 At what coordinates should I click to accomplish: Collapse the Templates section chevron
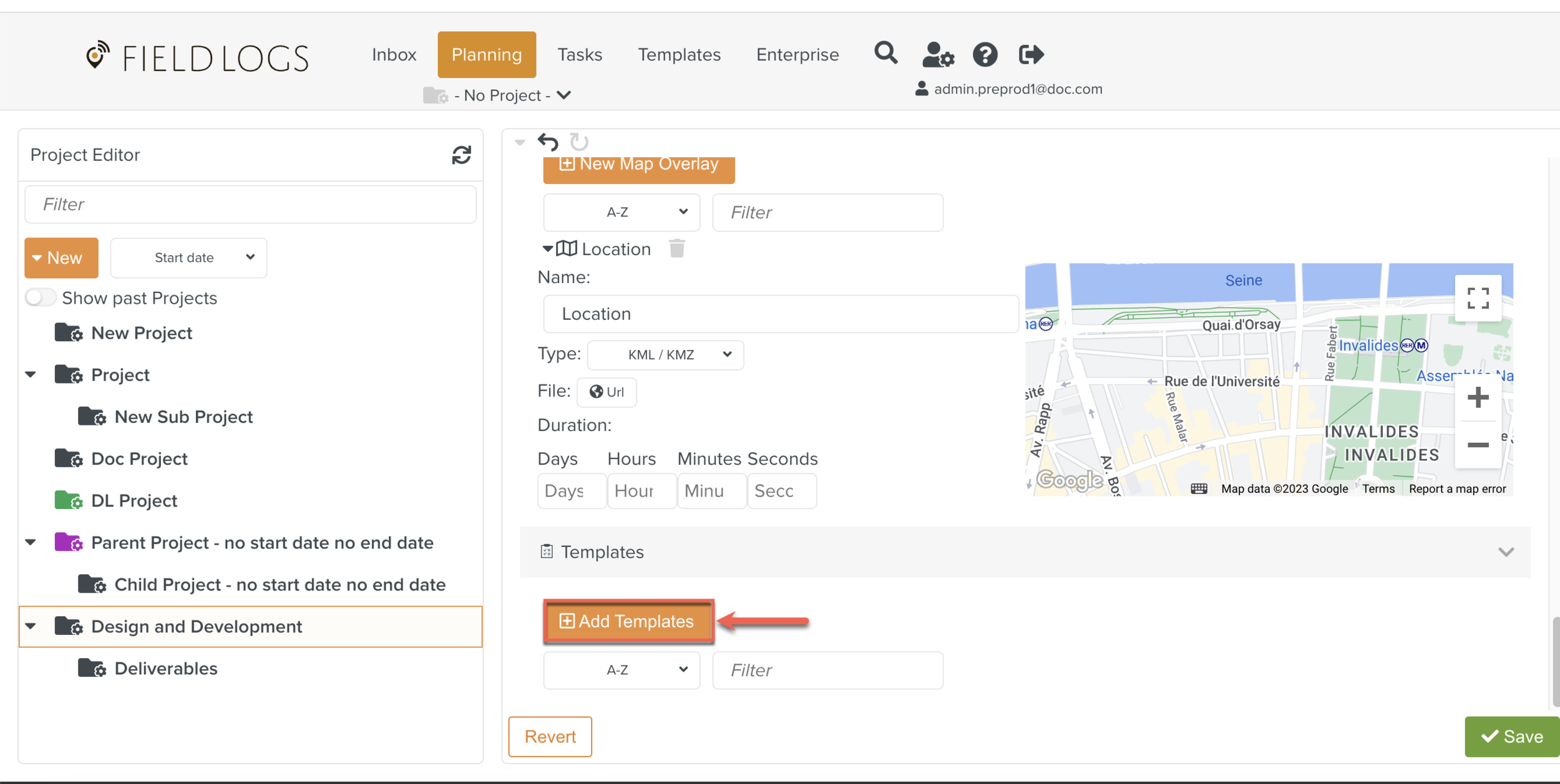(x=1505, y=552)
